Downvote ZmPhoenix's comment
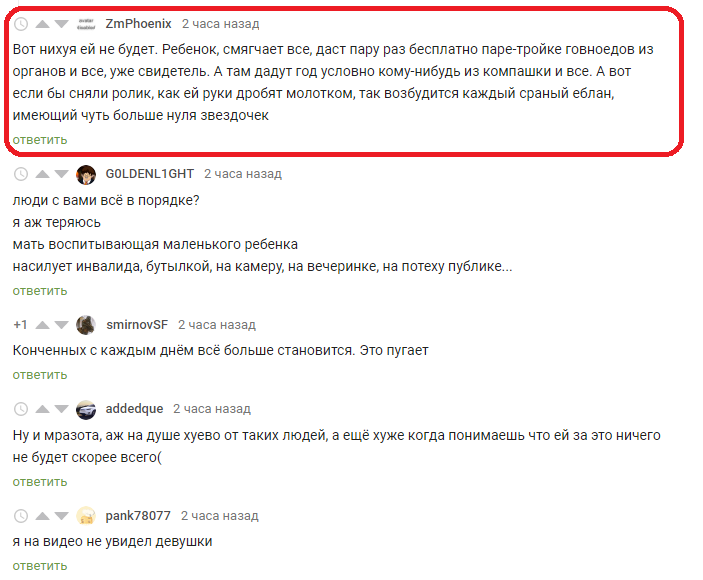 pos(61,24)
